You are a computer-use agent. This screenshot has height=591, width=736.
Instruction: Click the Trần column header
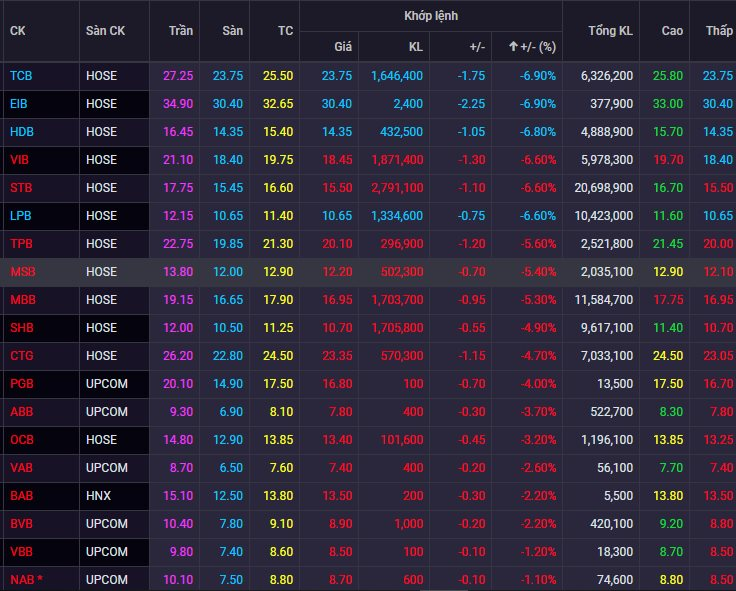pos(181,31)
